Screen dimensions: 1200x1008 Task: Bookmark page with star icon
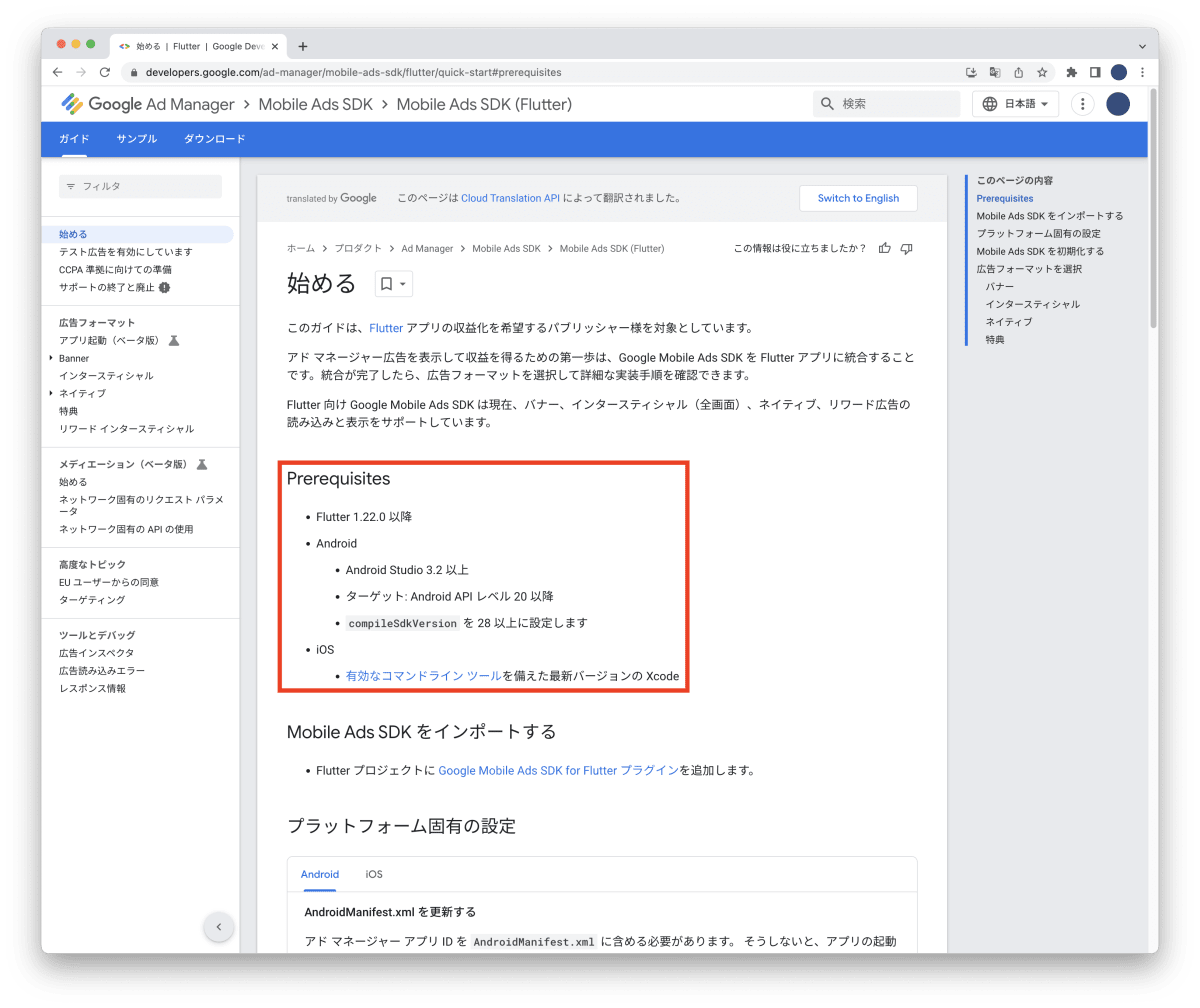point(1042,72)
